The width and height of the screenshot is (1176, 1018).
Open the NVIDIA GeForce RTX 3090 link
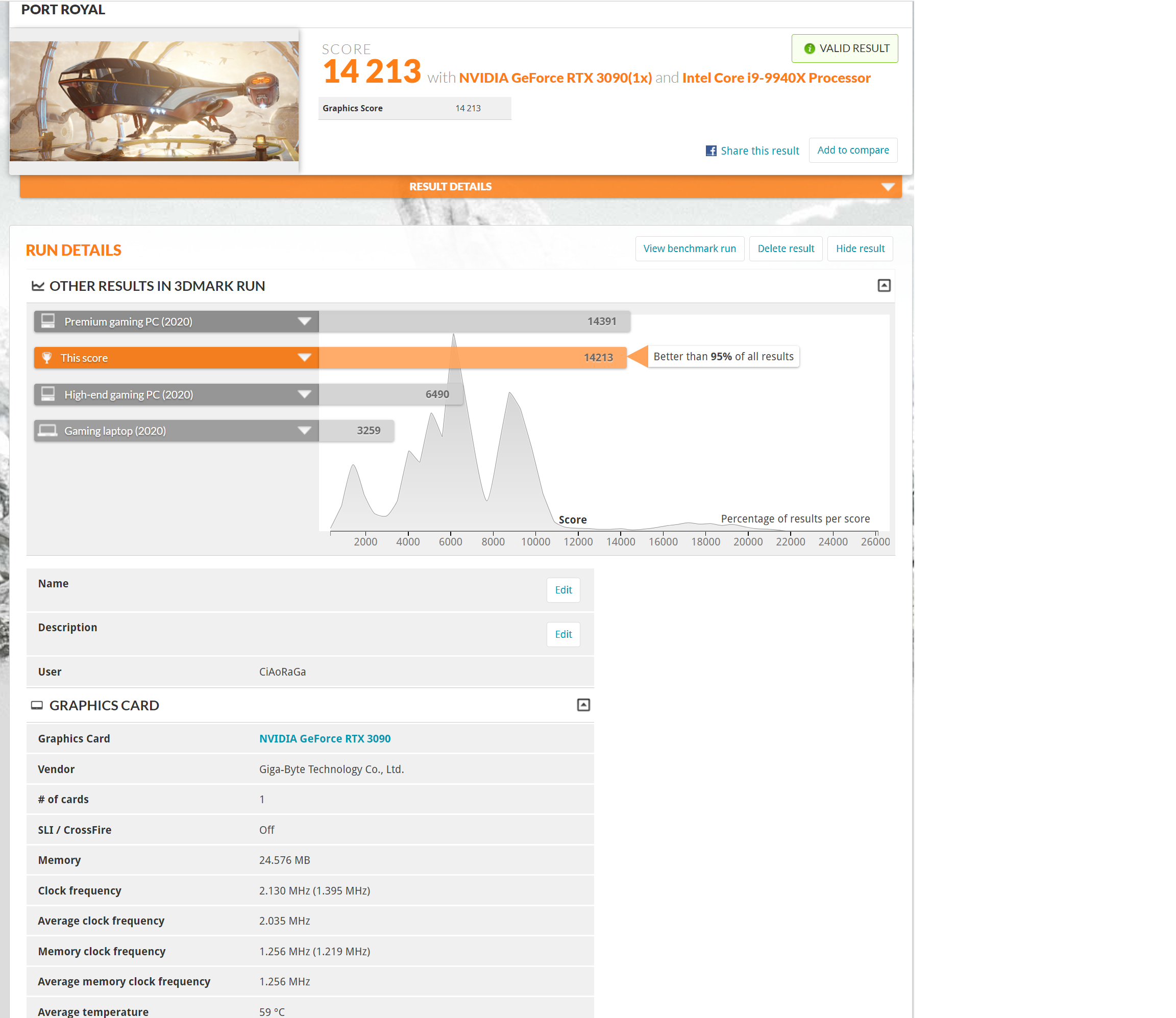click(x=325, y=738)
